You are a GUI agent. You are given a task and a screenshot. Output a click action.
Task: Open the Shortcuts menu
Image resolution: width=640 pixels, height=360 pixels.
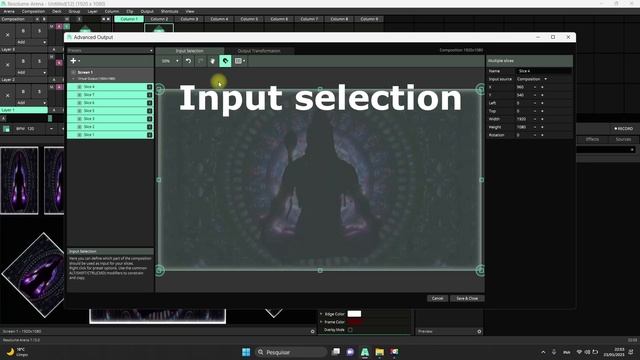tap(169, 11)
